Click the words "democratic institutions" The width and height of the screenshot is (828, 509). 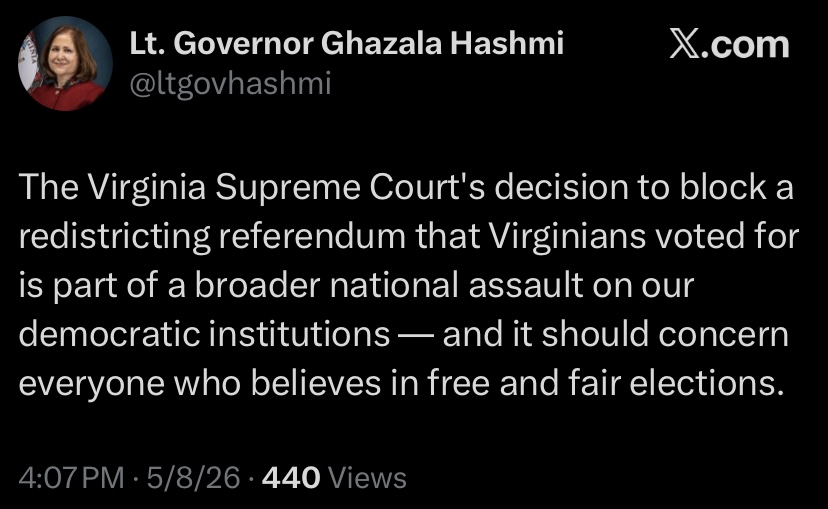pos(204,334)
